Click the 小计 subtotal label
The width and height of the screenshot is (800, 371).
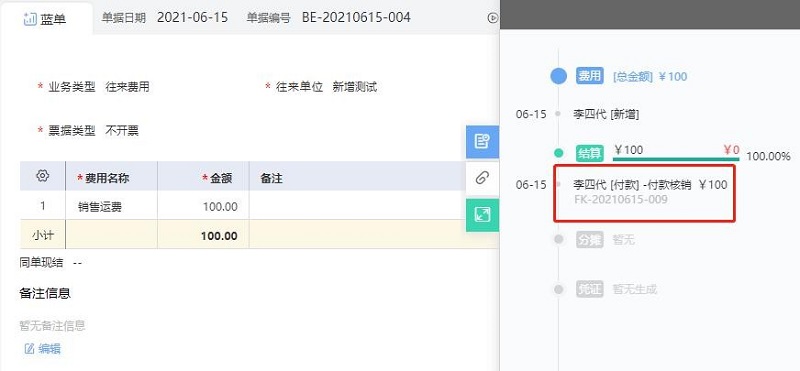pos(43,235)
